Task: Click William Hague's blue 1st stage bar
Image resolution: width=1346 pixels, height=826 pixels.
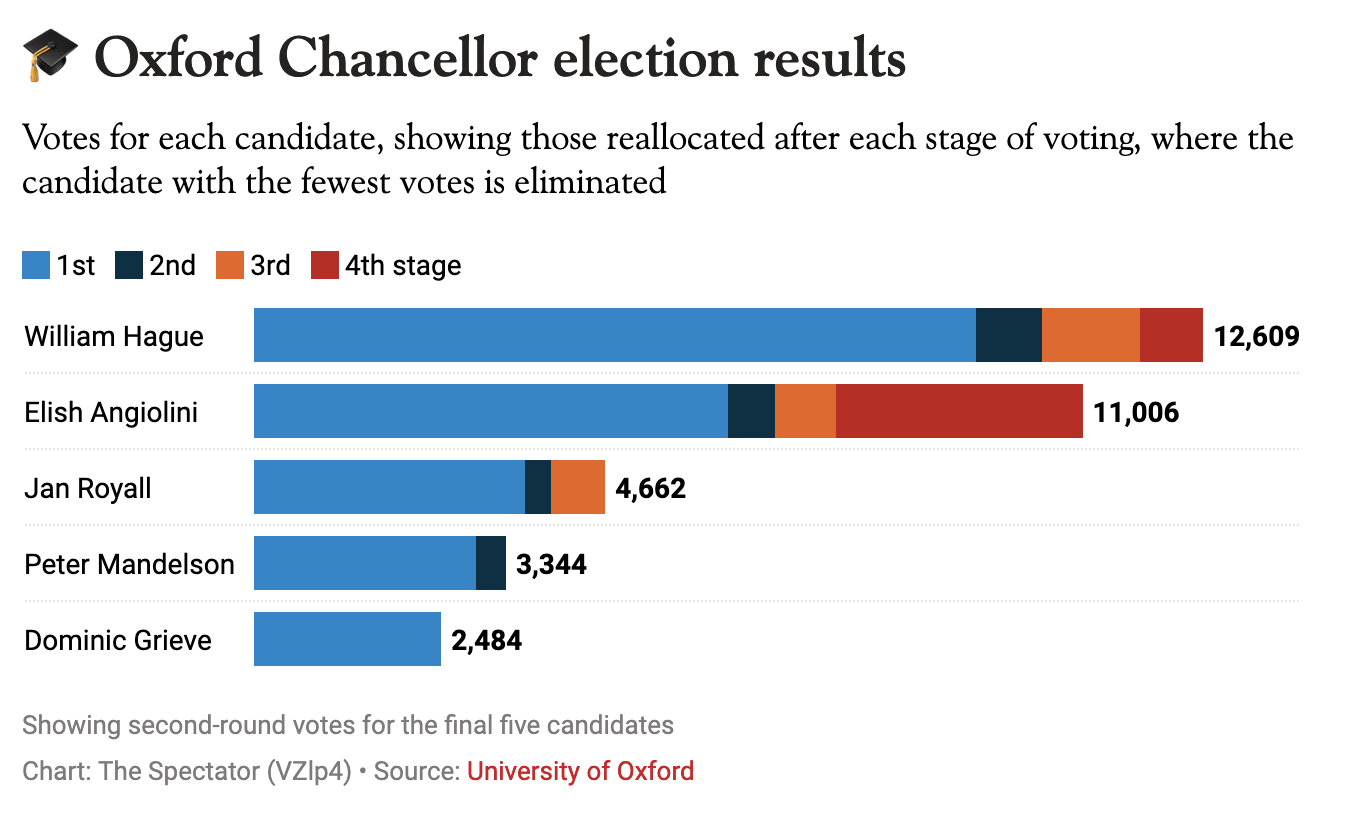Action: tap(614, 335)
